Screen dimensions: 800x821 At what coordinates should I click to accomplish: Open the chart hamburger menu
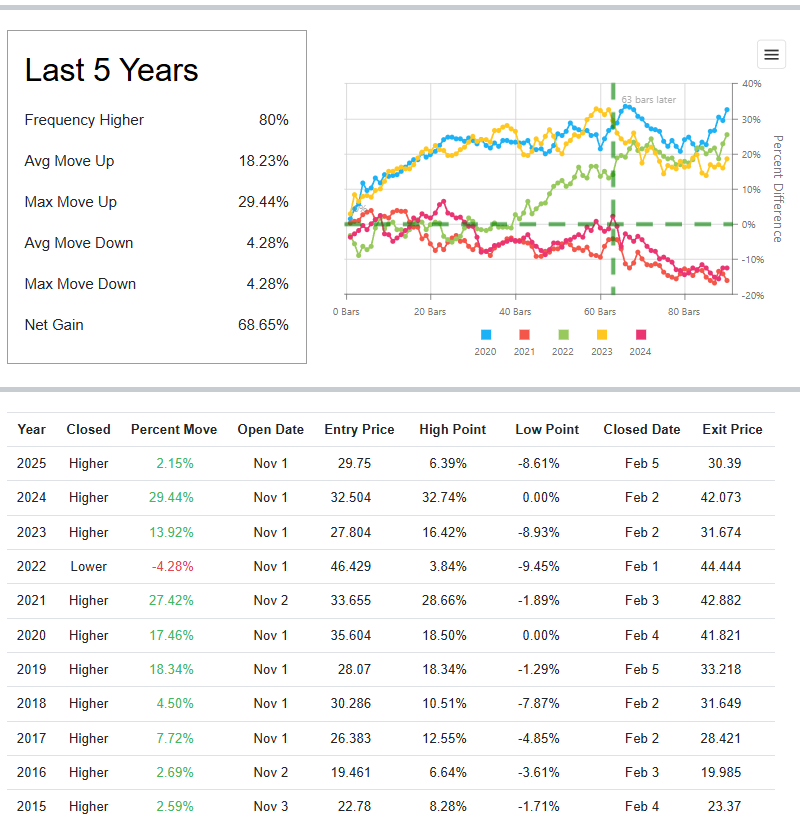pos(771,54)
